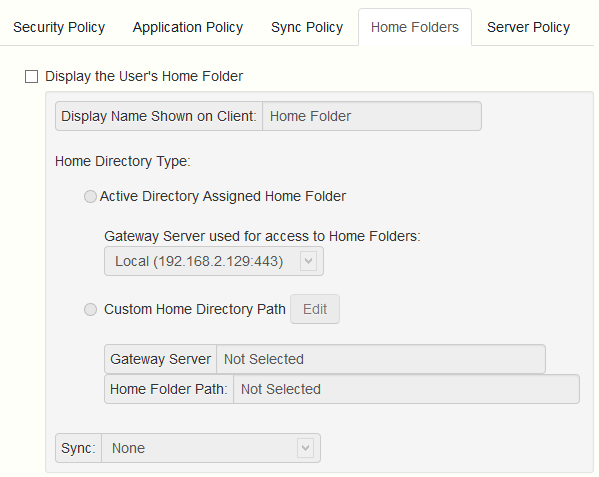Click the Active Directory Assigned Home Folder label

pos(223,196)
